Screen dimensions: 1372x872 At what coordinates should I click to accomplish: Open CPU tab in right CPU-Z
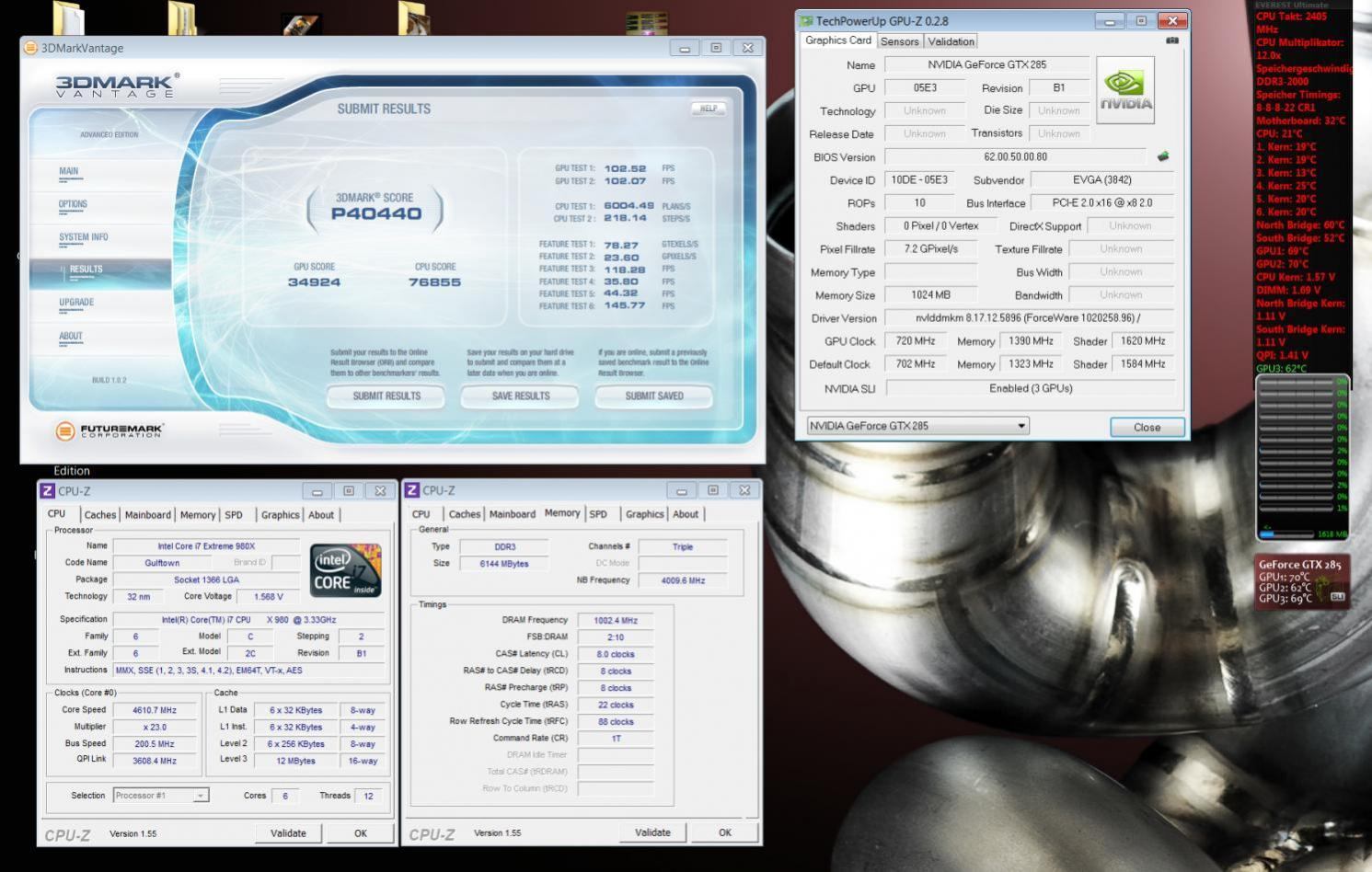421,514
